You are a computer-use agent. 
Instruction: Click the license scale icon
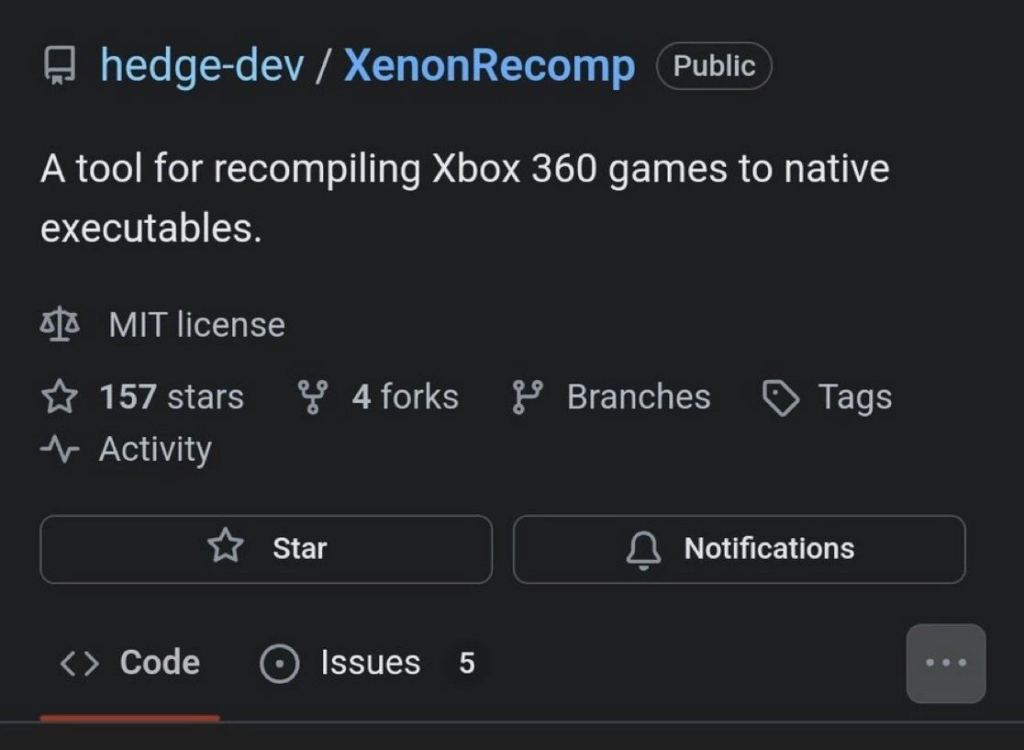tap(59, 325)
